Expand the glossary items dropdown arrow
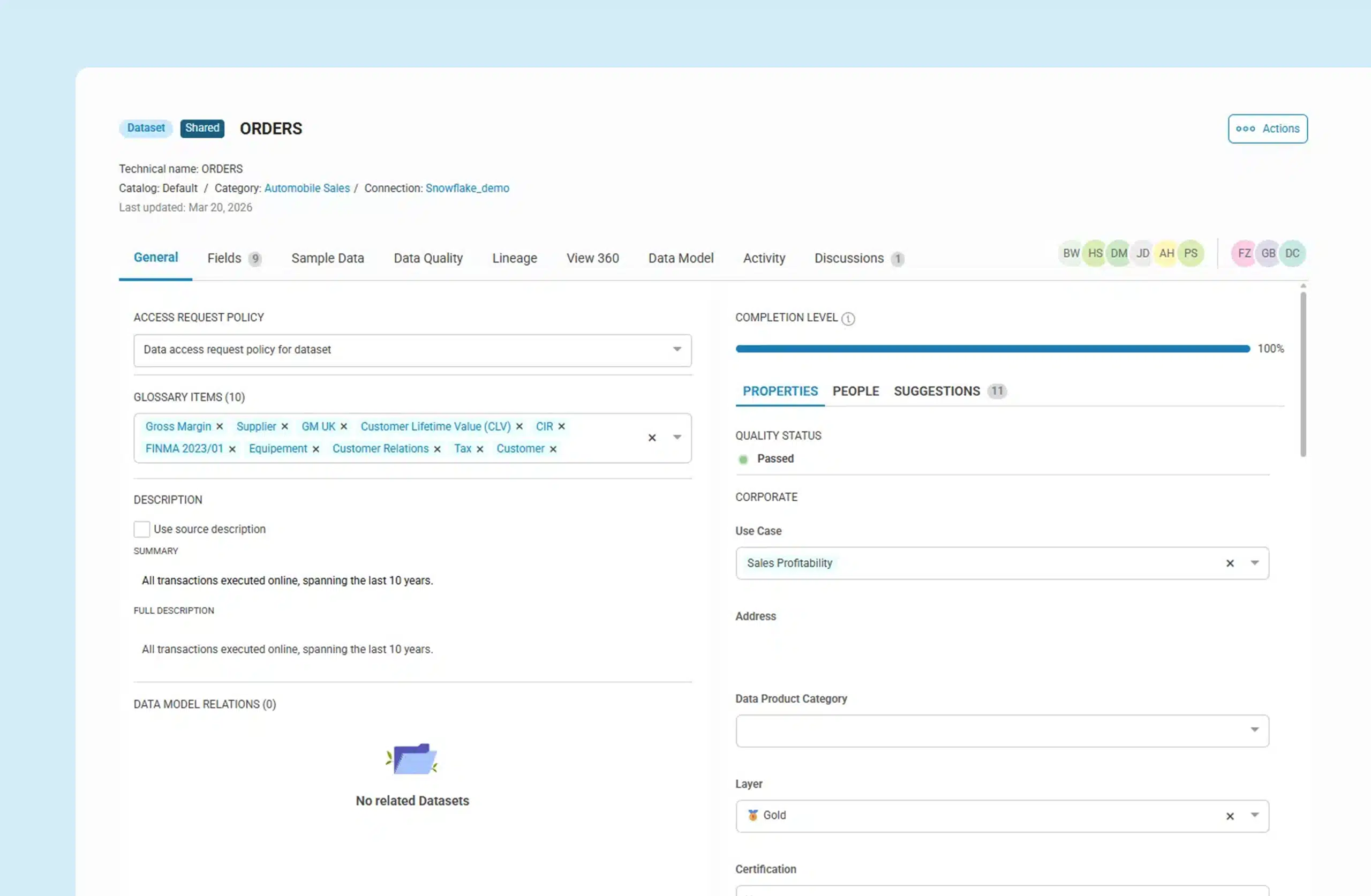The image size is (1371, 896). coord(677,438)
